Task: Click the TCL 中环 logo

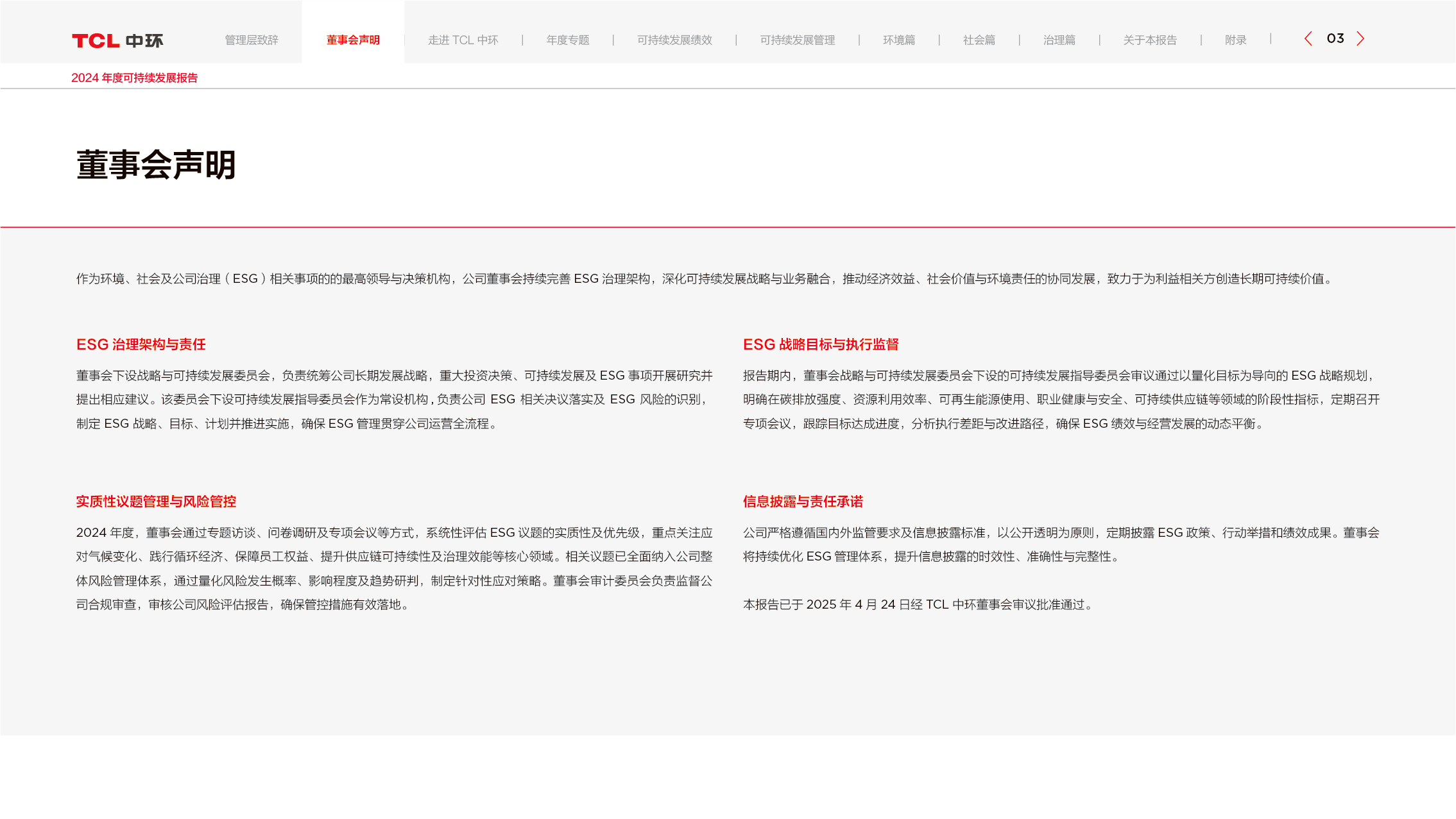Action: point(117,40)
